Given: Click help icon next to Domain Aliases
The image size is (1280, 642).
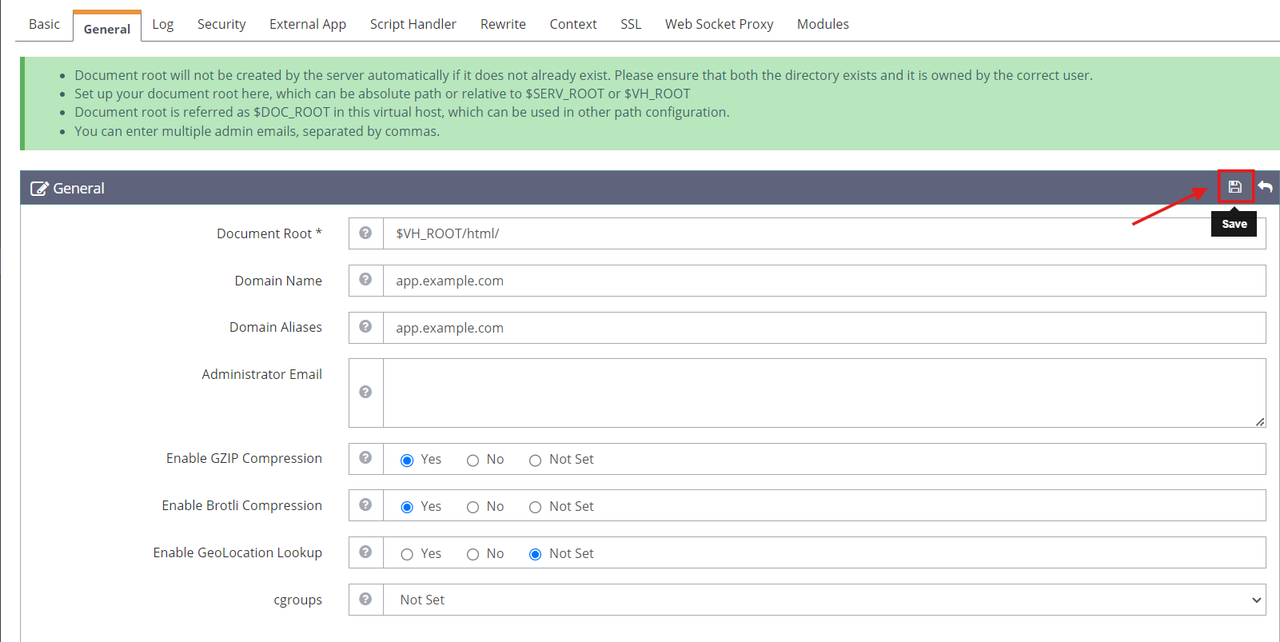Looking at the screenshot, I should [366, 327].
